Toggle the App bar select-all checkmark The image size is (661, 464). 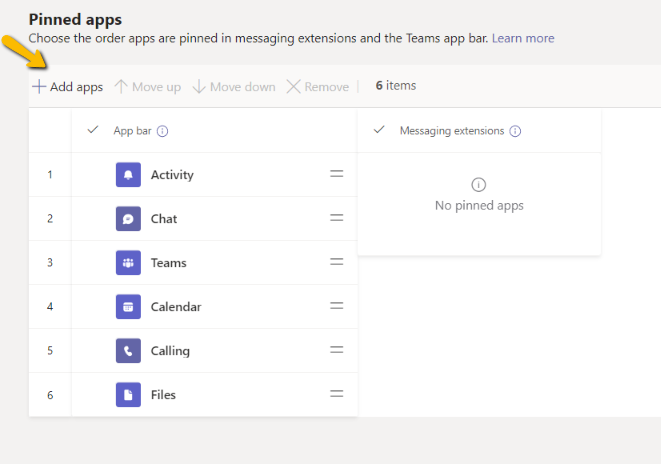[x=93, y=130]
